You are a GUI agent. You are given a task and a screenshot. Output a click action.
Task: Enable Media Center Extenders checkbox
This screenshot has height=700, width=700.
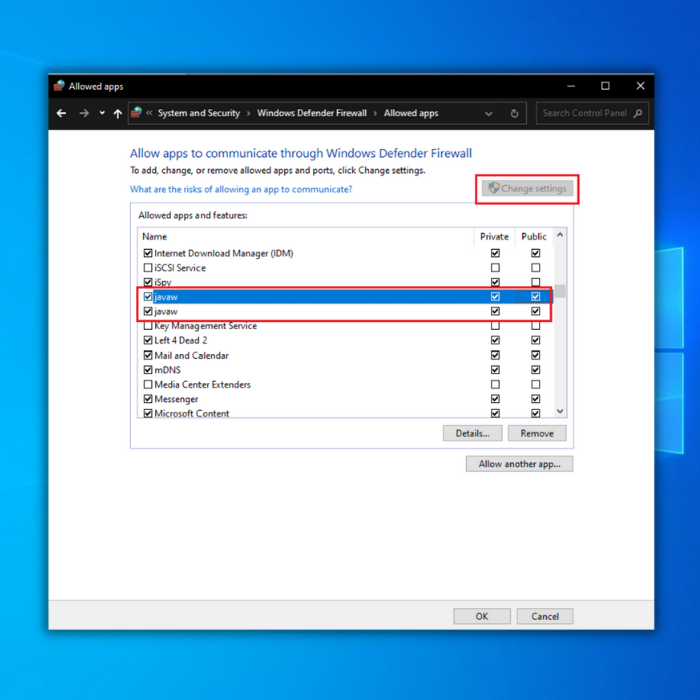click(x=148, y=384)
